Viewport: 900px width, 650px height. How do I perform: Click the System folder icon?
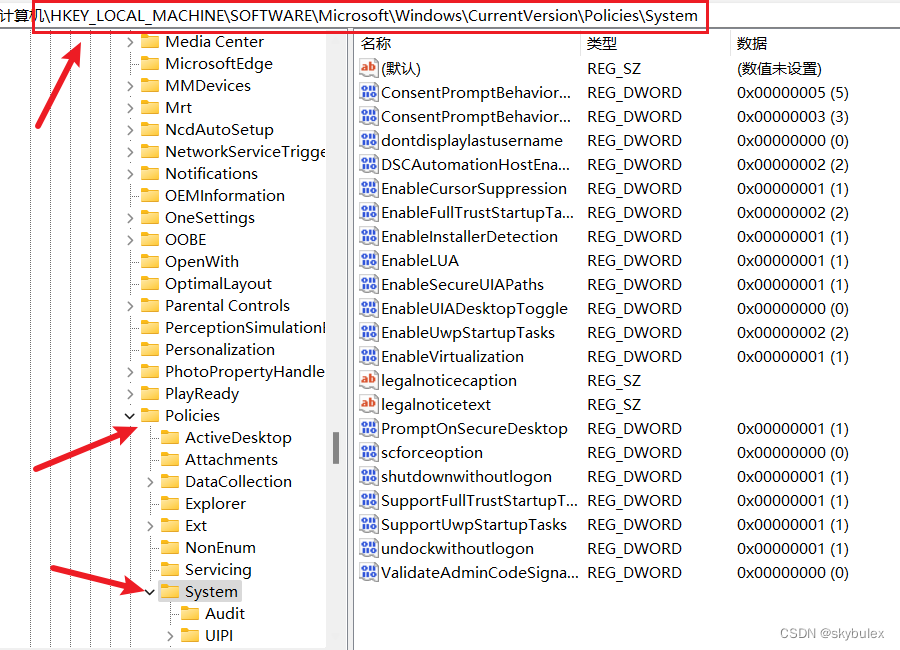click(170, 591)
